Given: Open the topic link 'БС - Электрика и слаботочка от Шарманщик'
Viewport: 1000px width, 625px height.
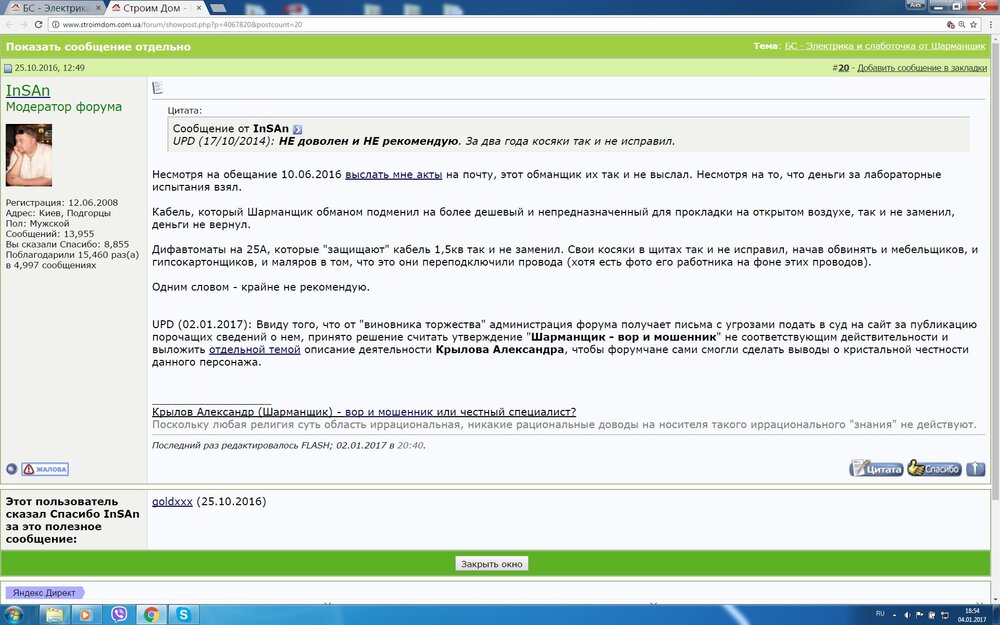Looking at the screenshot, I should (885, 46).
